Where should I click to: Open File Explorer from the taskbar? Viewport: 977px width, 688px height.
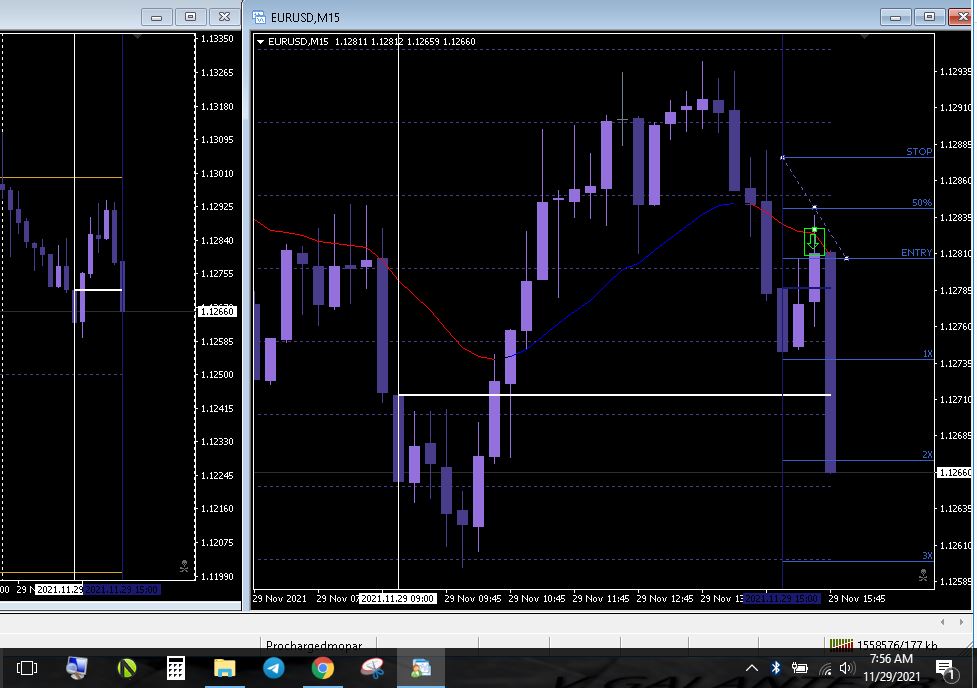pos(224,668)
